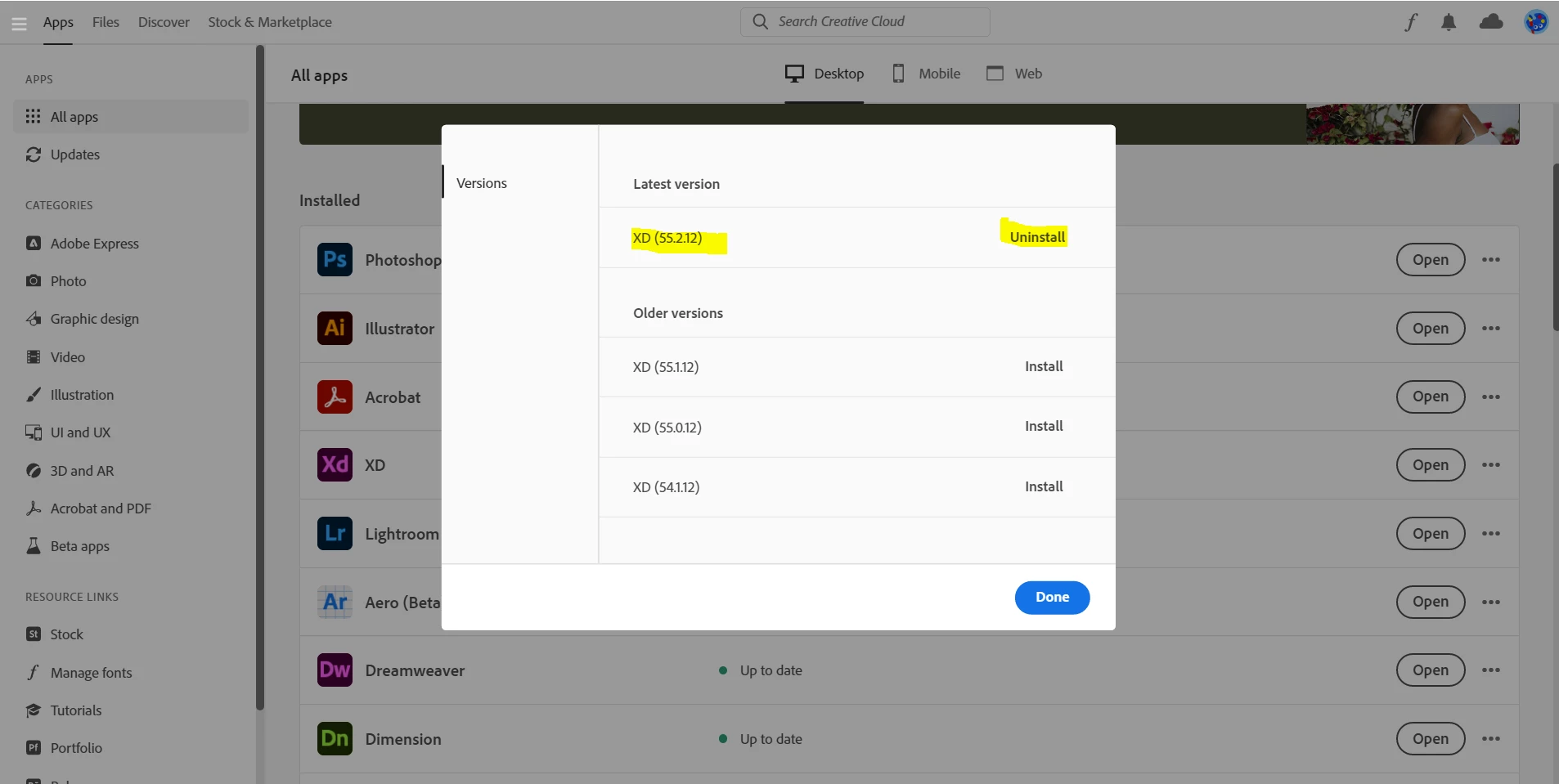Switch to the Discover top tab

tap(164, 22)
